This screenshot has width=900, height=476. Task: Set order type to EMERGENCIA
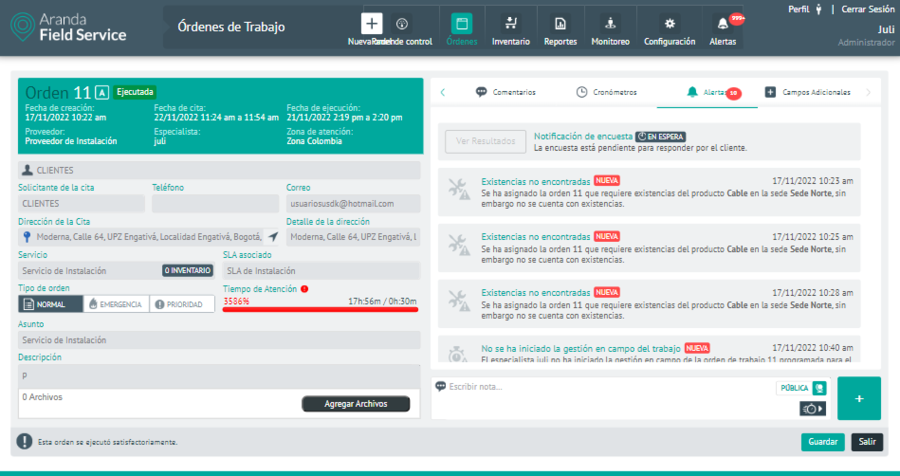[x=115, y=304]
